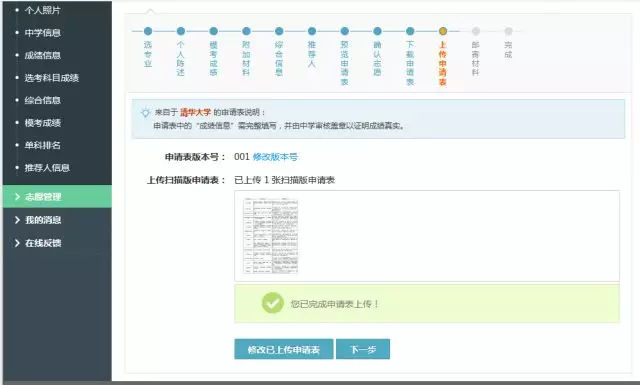
Task: Go to the 确认志愿 step
Action: [377, 31]
